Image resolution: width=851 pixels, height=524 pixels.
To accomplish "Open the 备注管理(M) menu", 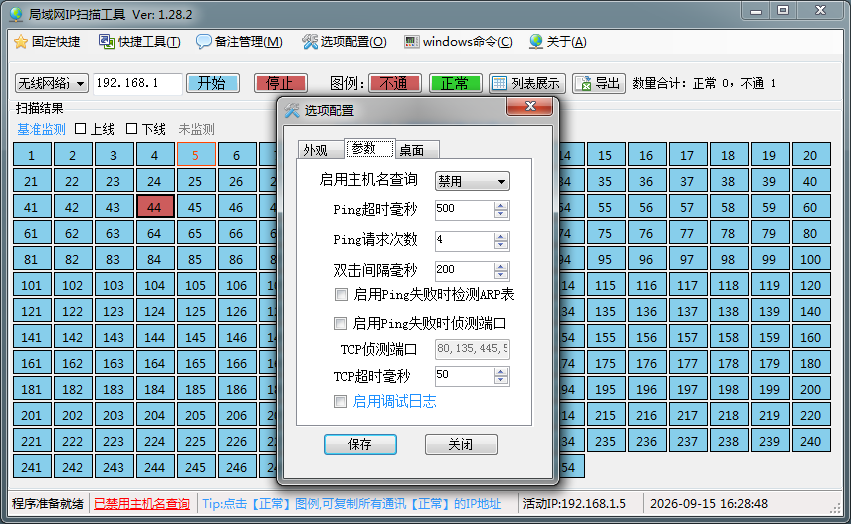I will (x=239, y=42).
